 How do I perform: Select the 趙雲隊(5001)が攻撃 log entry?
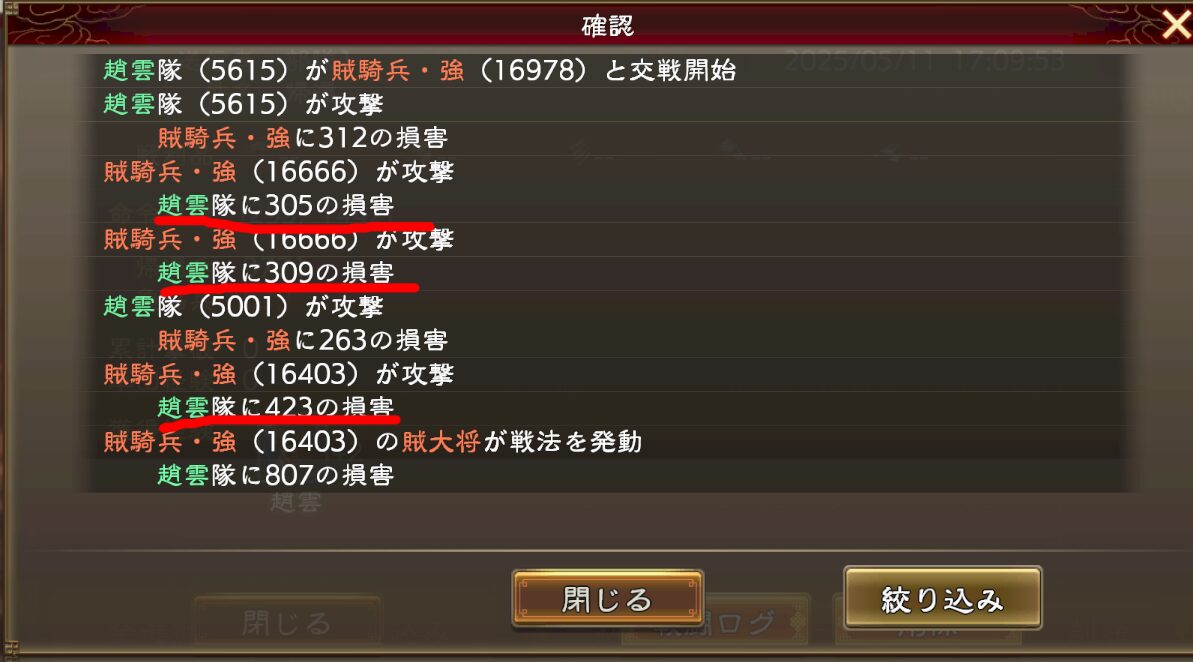[x=243, y=306]
